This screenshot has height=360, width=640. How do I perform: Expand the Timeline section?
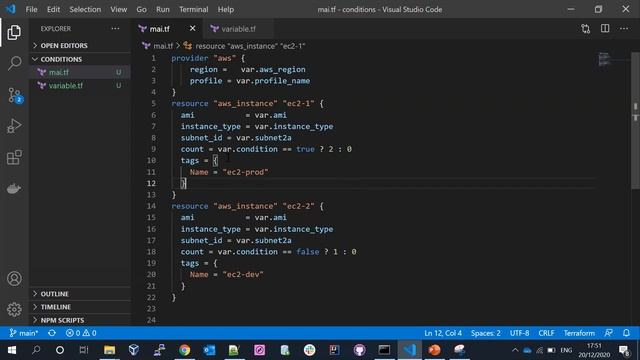[x=80, y=307]
